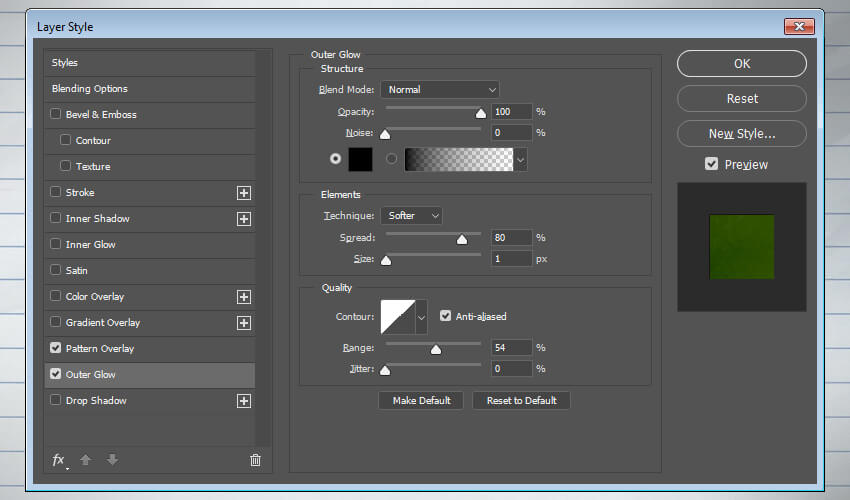
Task: Add another Inner Shadow with plus icon
Action: 244,219
